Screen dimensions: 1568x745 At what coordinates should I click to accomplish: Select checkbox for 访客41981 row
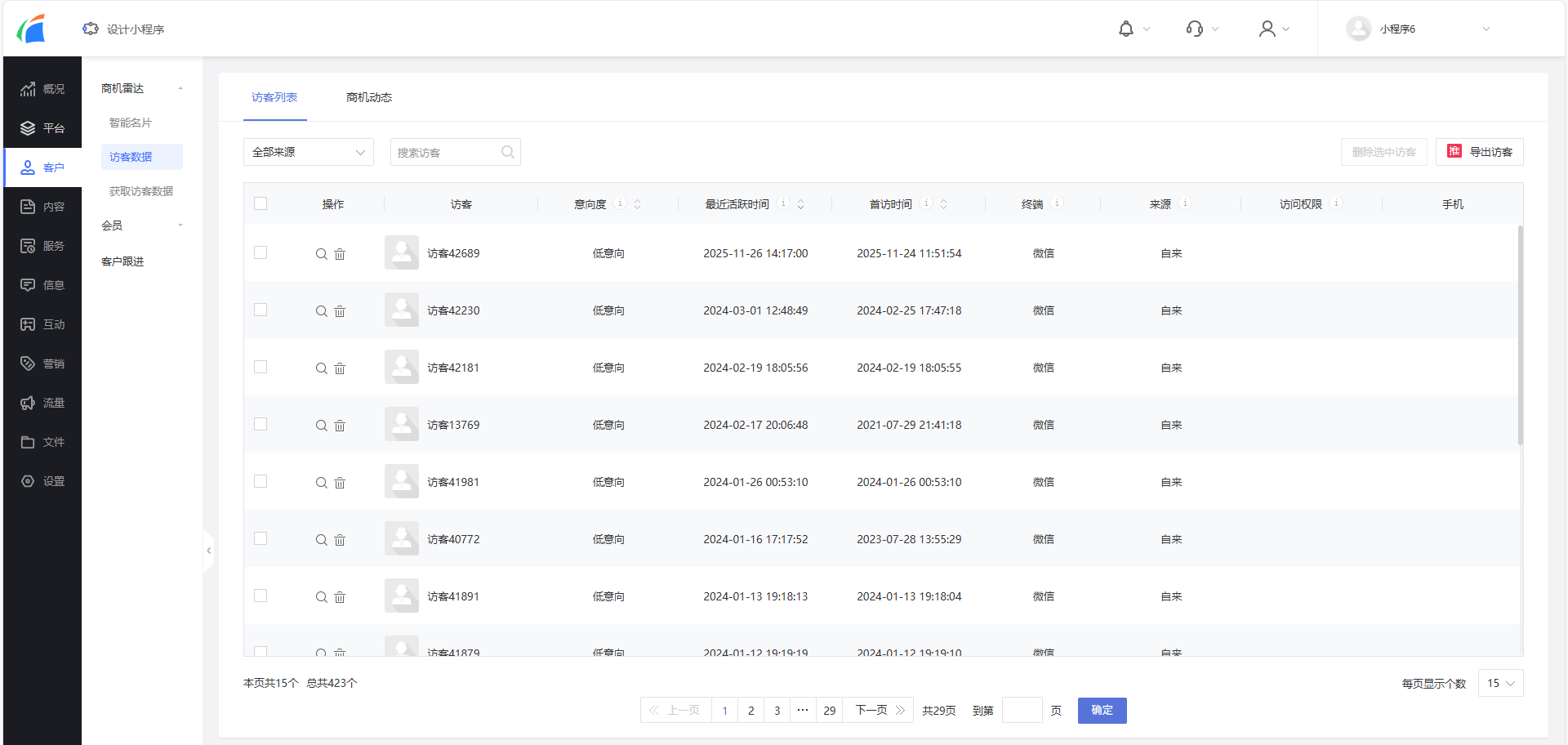click(x=261, y=481)
